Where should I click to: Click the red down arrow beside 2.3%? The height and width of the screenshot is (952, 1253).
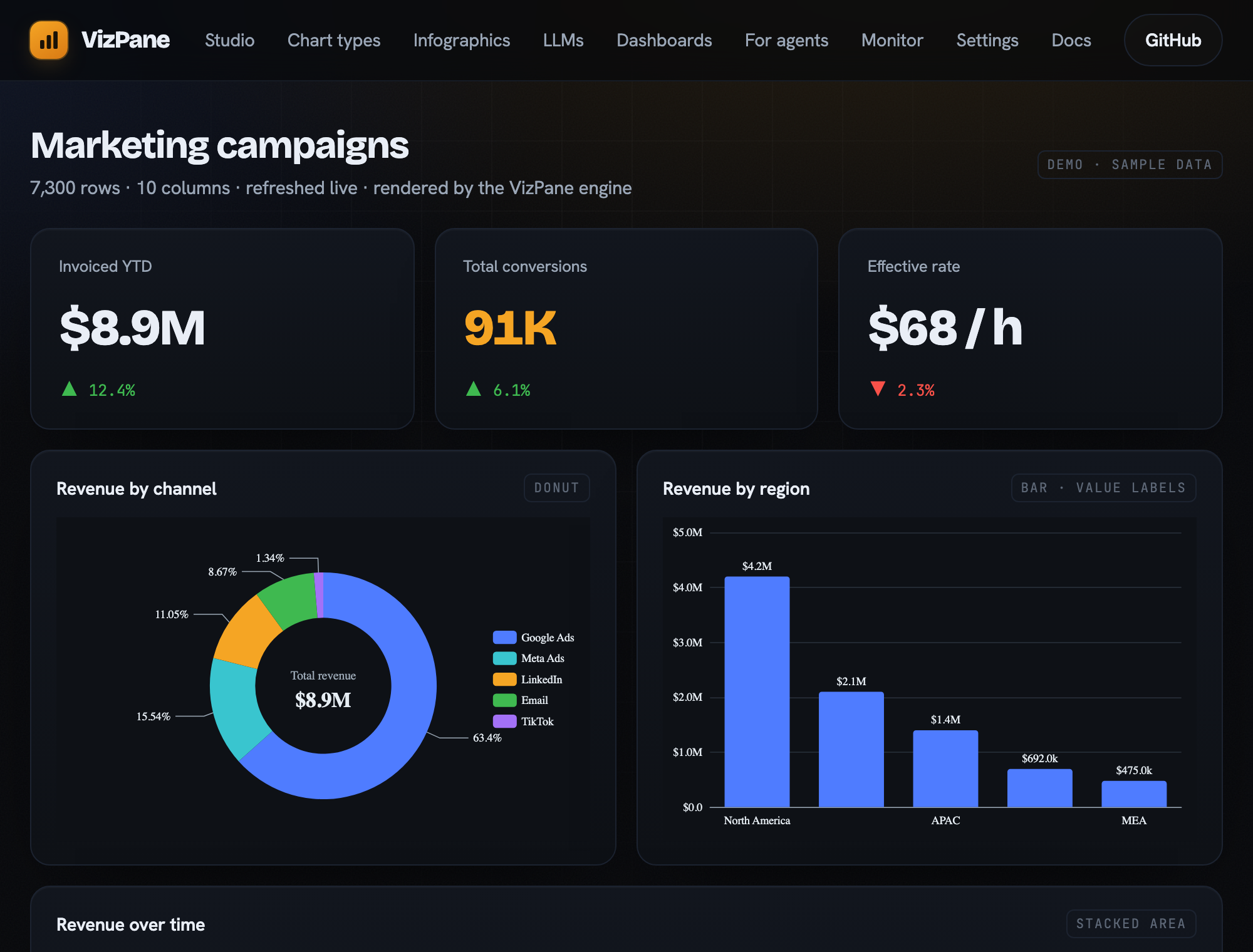point(878,389)
